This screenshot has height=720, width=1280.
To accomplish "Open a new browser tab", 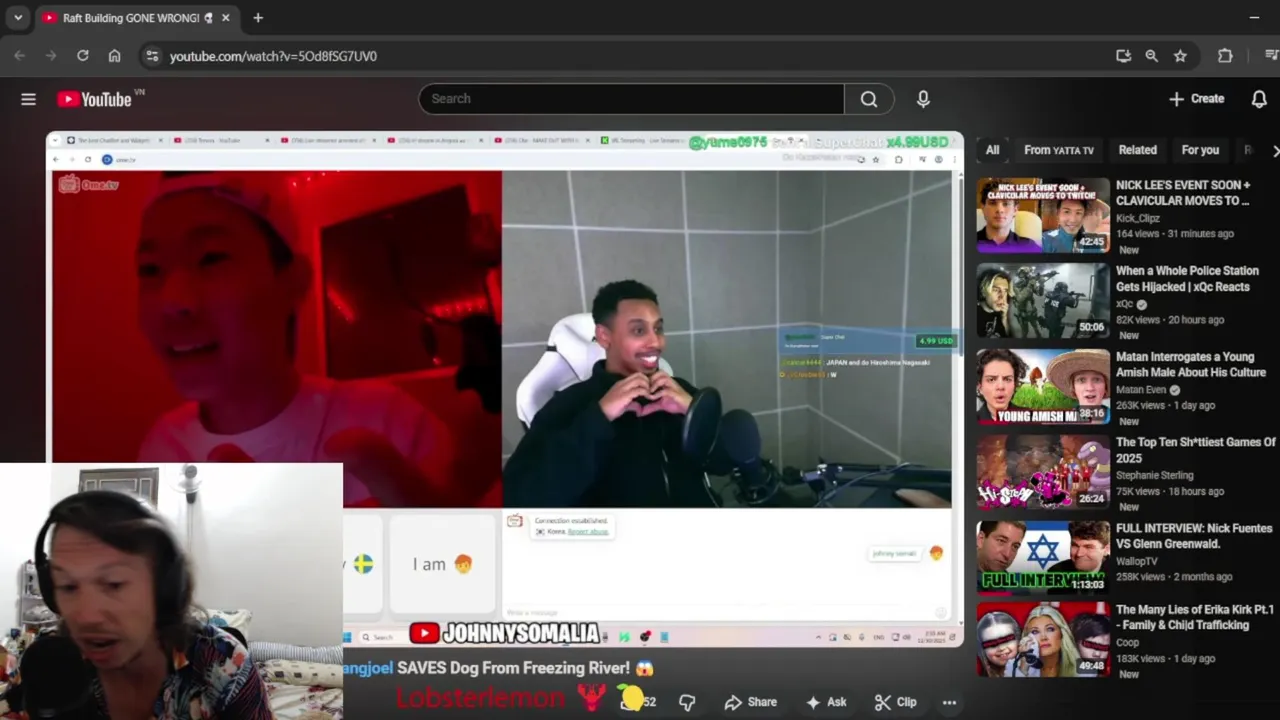I will pos(258,18).
